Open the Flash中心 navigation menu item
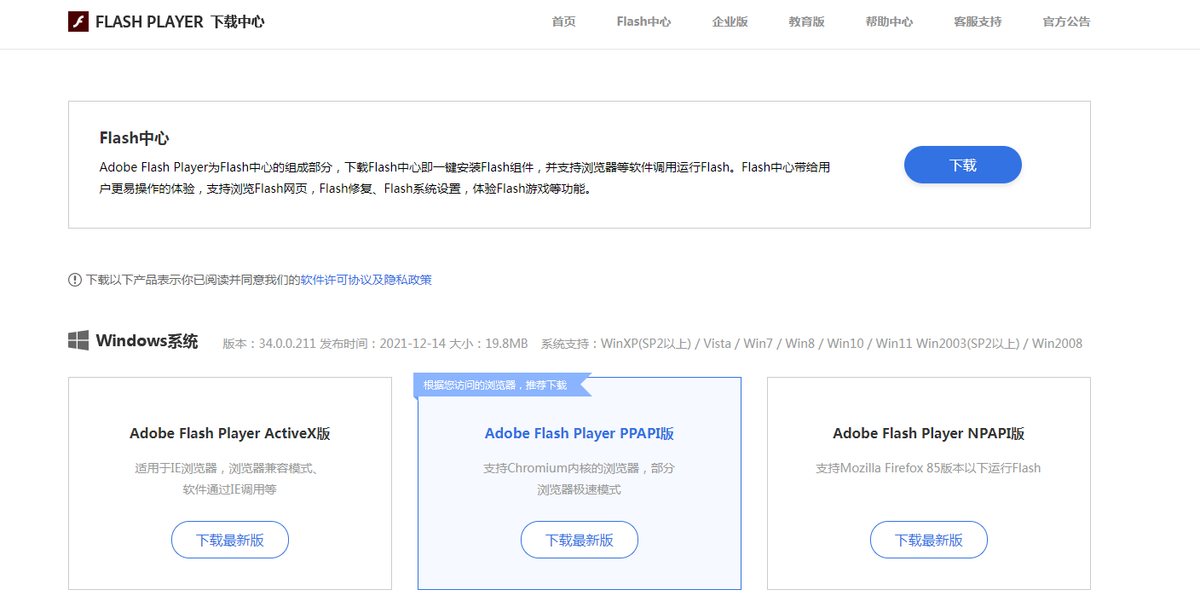This screenshot has width=1200, height=614. click(x=643, y=20)
